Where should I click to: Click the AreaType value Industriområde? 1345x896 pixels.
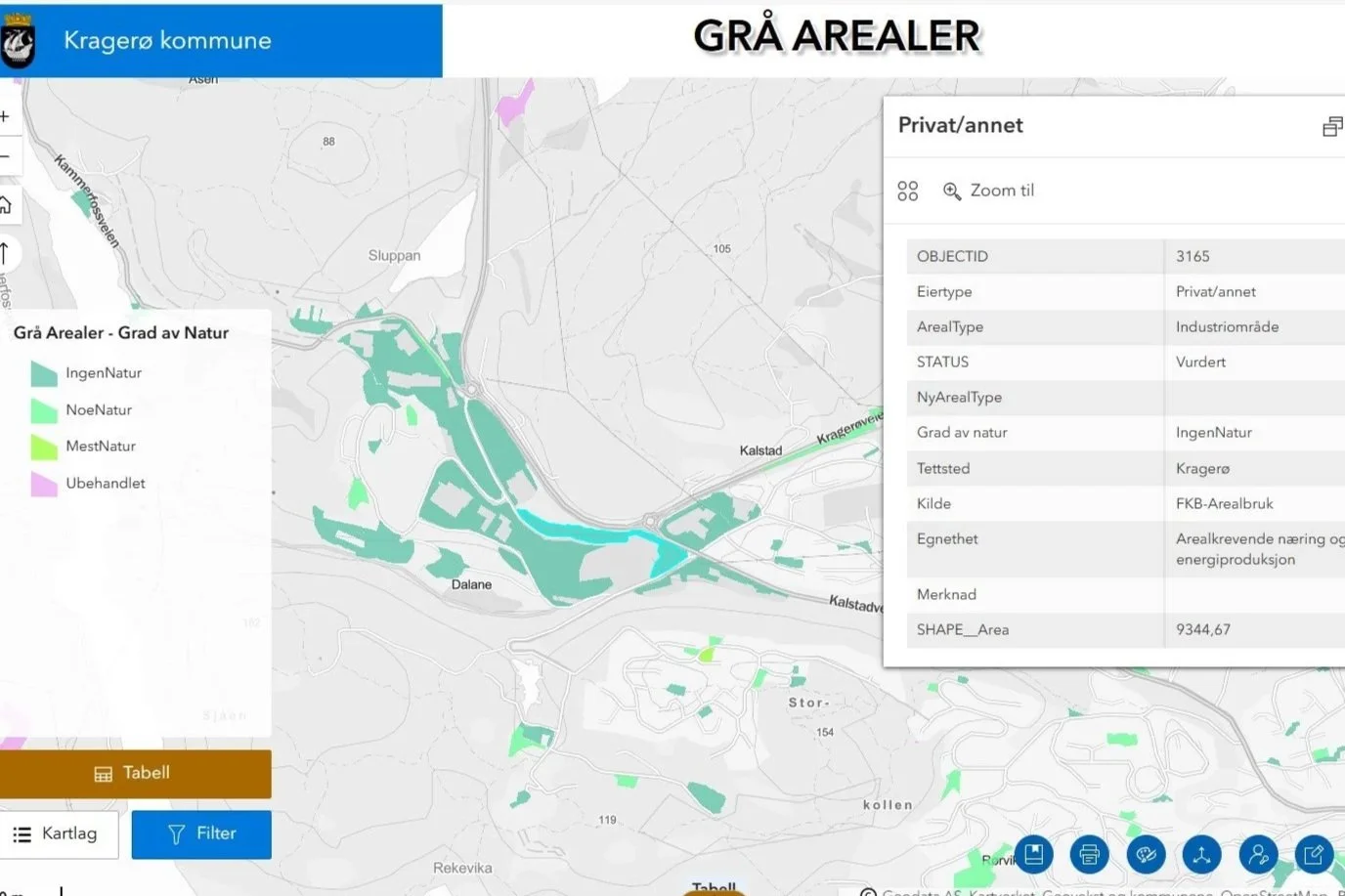[x=1227, y=326]
